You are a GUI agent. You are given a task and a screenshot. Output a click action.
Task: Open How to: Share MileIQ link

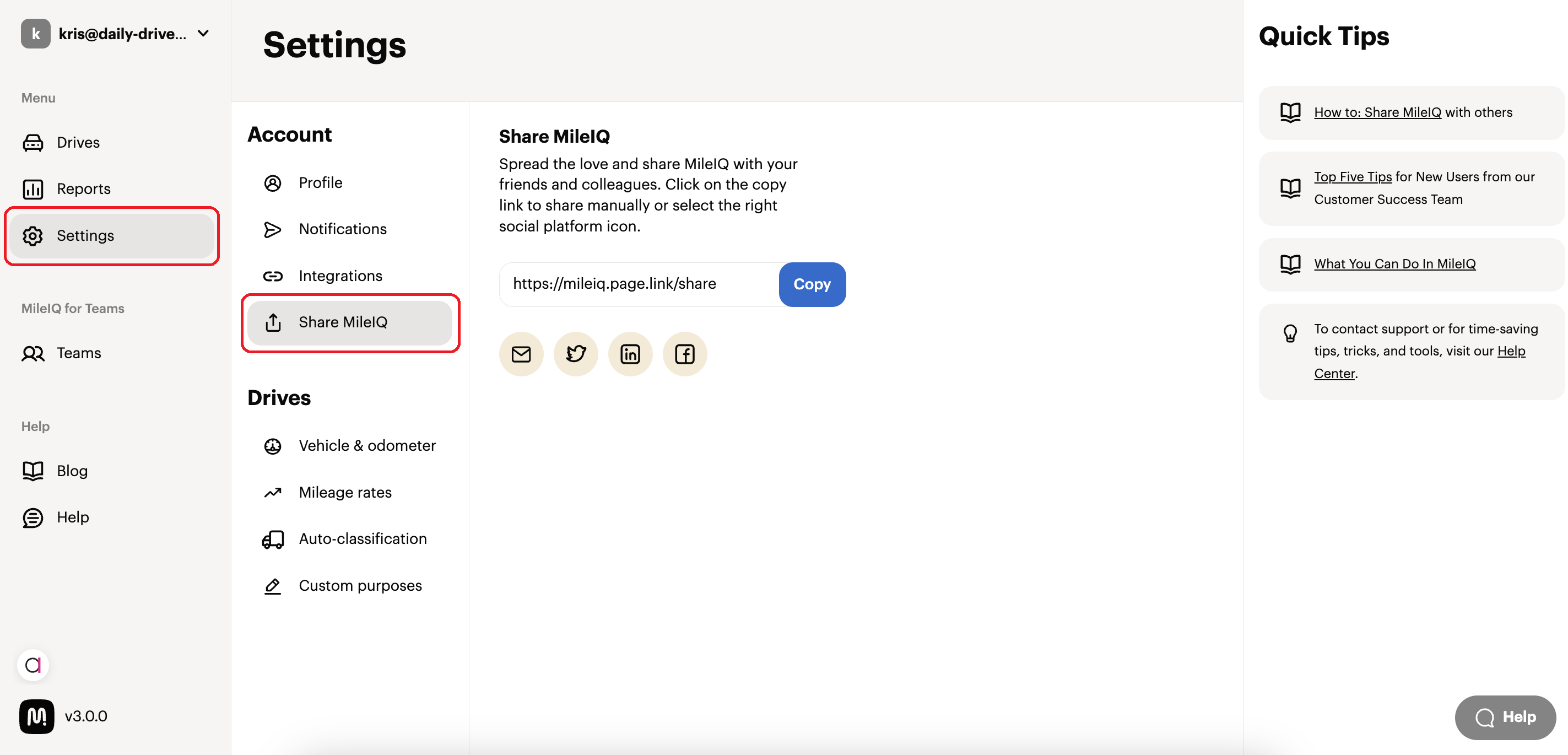tap(1377, 112)
